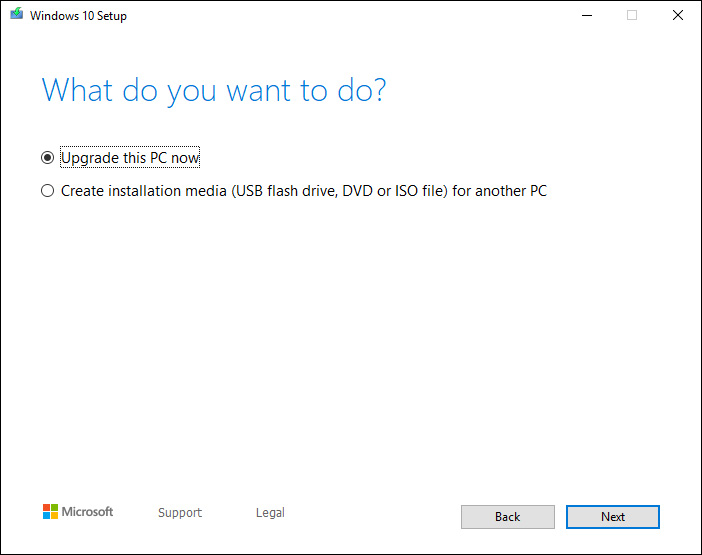Viewport: 702px width, 555px height.
Task: Click the Windows 10 Setup title bar icon
Action: (x=17, y=14)
